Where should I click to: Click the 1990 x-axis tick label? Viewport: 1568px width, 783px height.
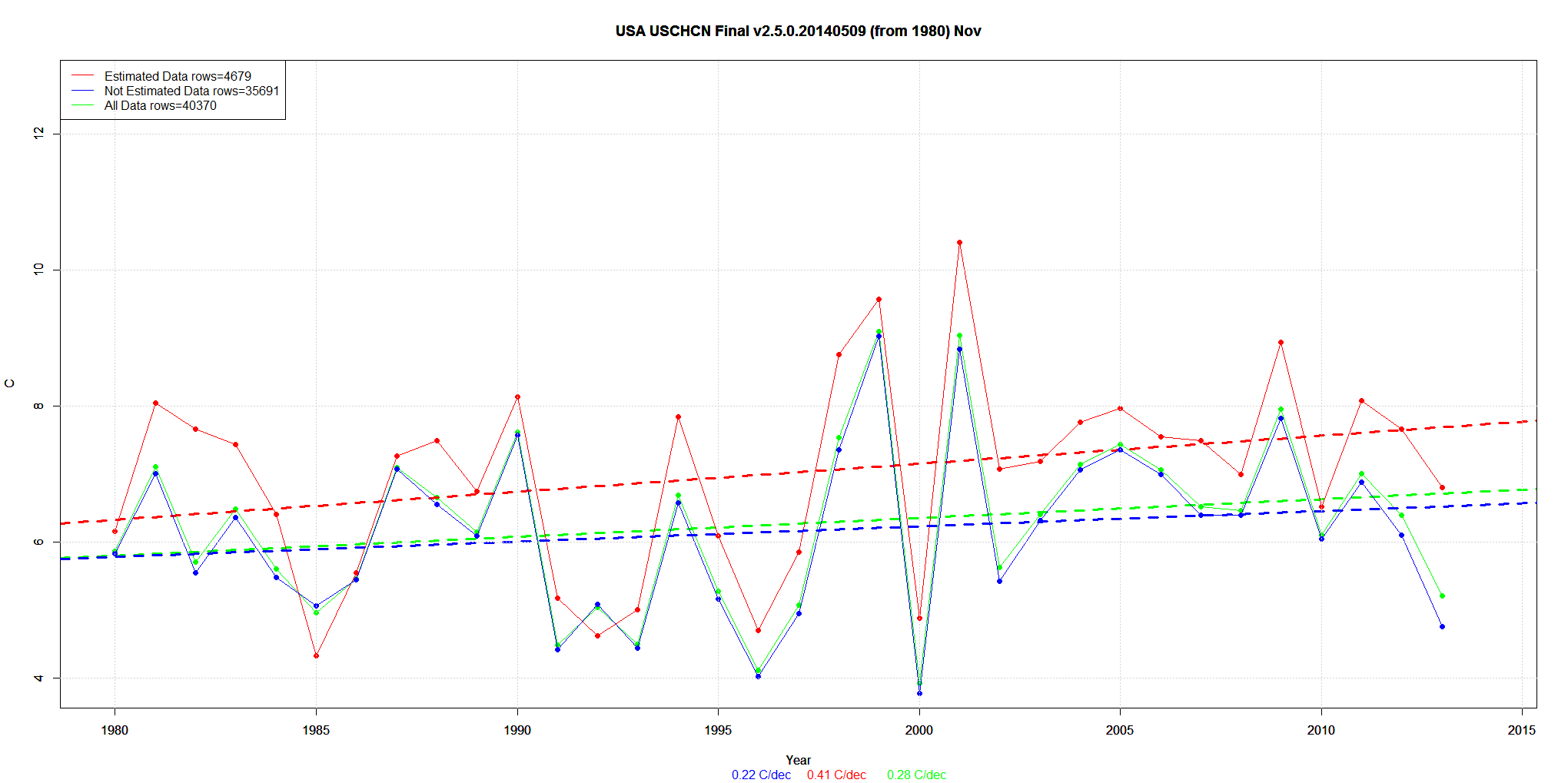coord(517,730)
